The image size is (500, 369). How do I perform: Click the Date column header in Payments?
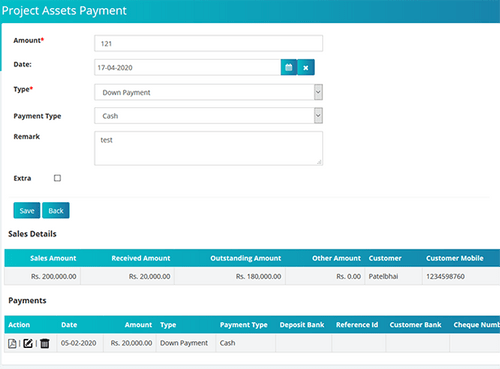click(x=69, y=325)
